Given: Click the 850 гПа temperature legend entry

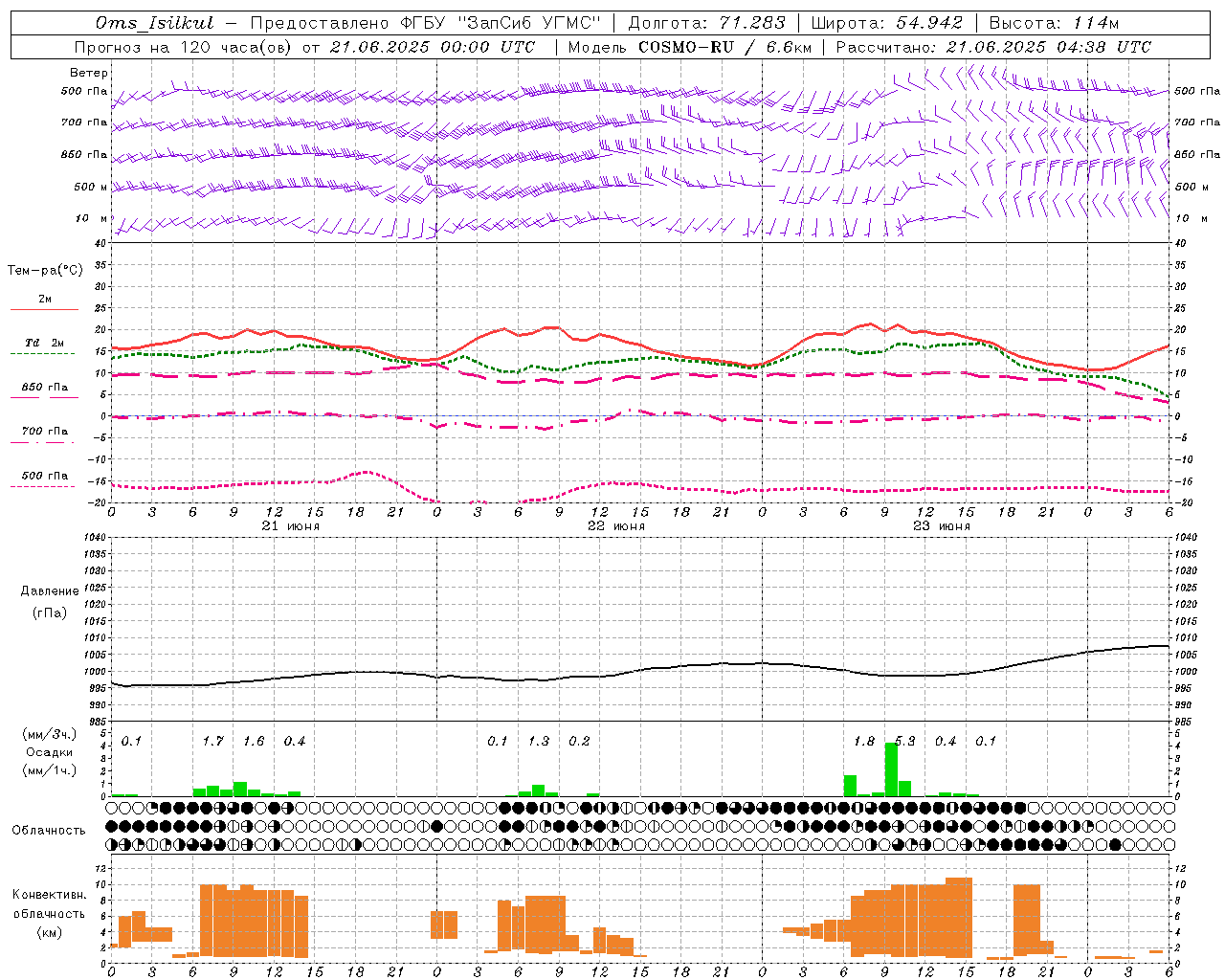Looking at the screenshot, I should pyautogui.click(x=45, y=388).
